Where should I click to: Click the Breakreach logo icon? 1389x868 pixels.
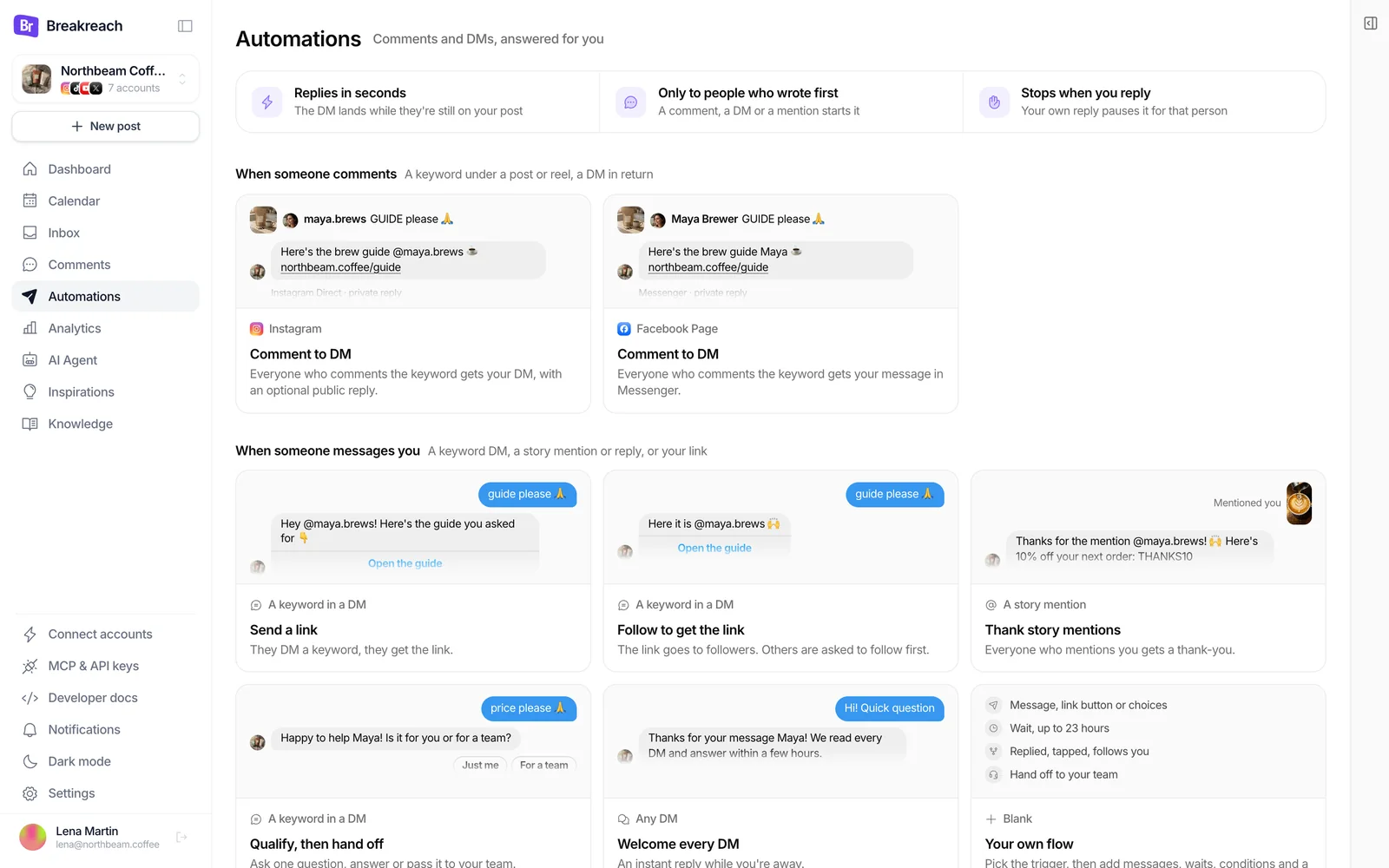(x=26, y=26)
